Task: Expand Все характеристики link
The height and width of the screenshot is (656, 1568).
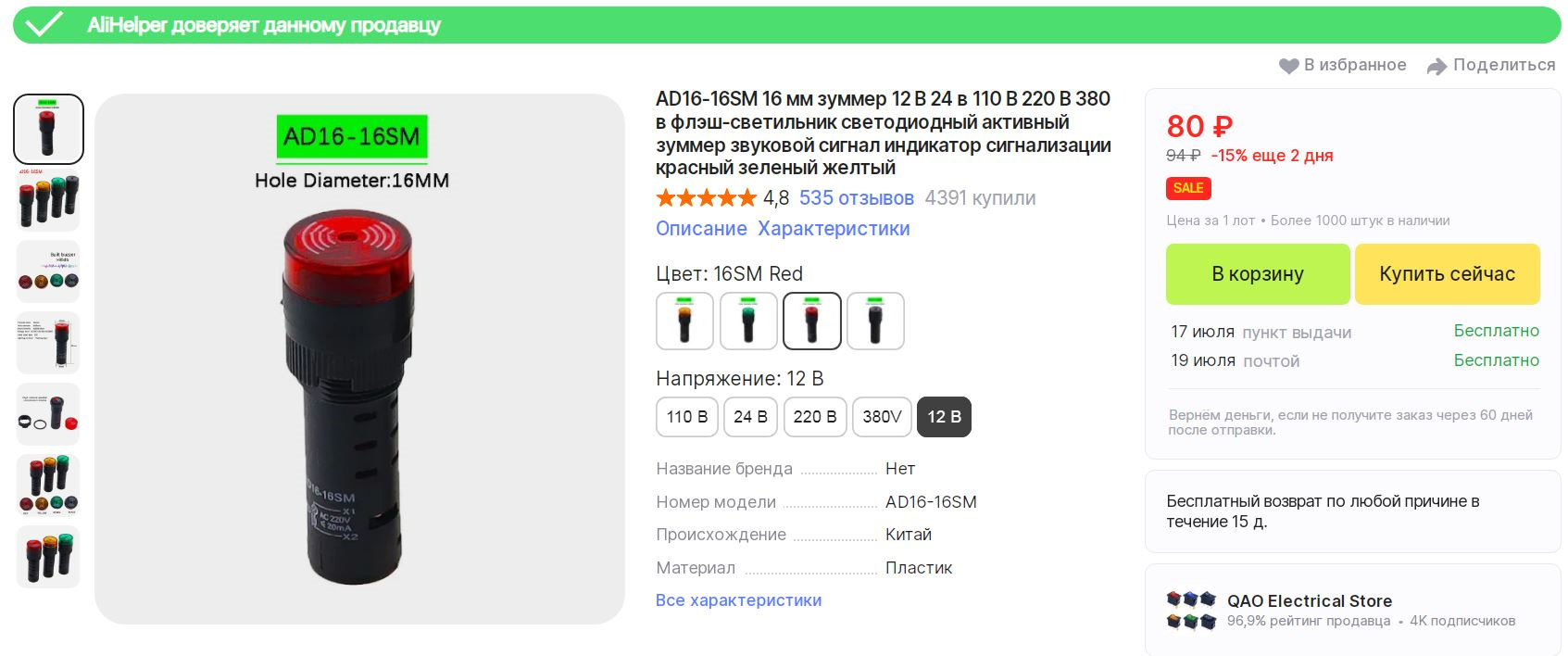Action: tap(738, 600)
